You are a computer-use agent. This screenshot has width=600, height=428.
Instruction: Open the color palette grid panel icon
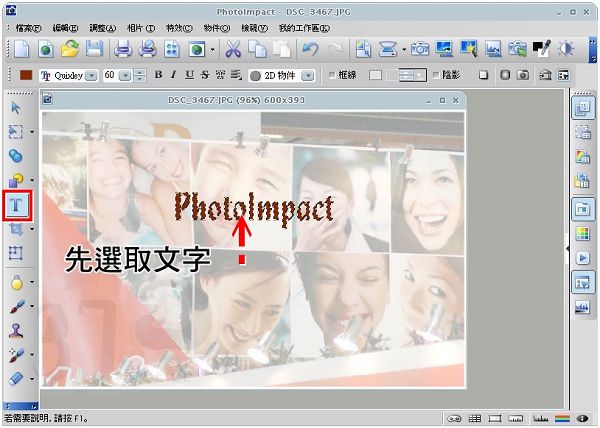pyautogui.click(x=583, y=234)
